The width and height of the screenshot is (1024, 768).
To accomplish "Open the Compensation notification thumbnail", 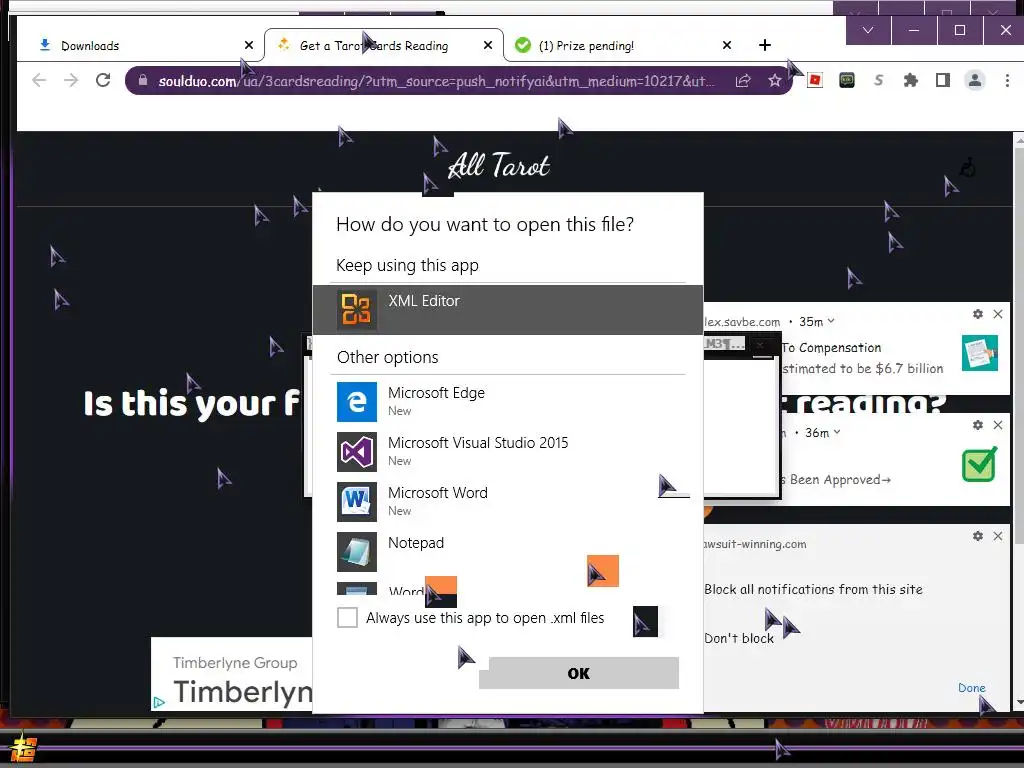I will [980, 353].
